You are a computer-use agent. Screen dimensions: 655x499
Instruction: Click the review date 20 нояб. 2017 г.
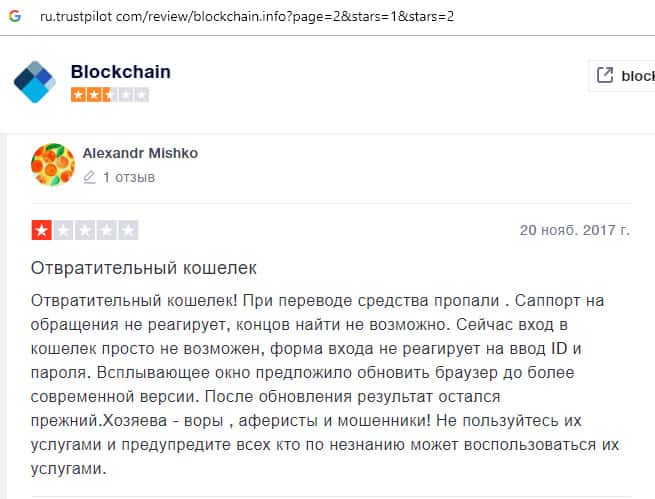(x=574, y=230)
